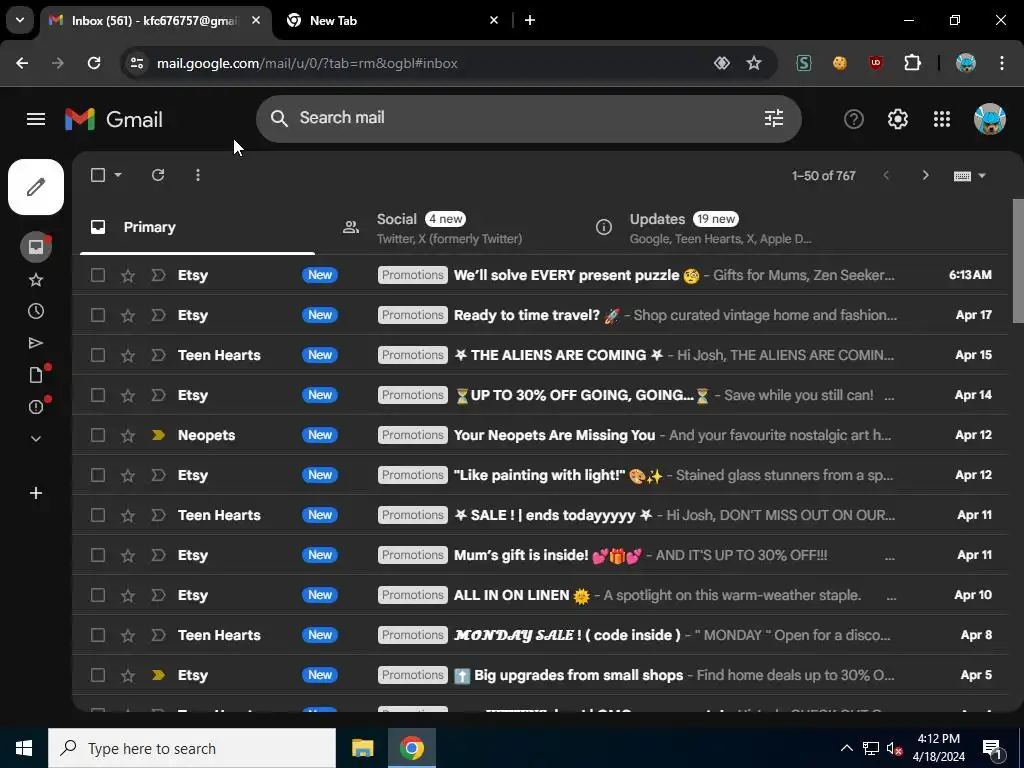This screenshot has height=768, width=1024.
Task: Check the Neopets email checkbox
Action: (98, 436)
